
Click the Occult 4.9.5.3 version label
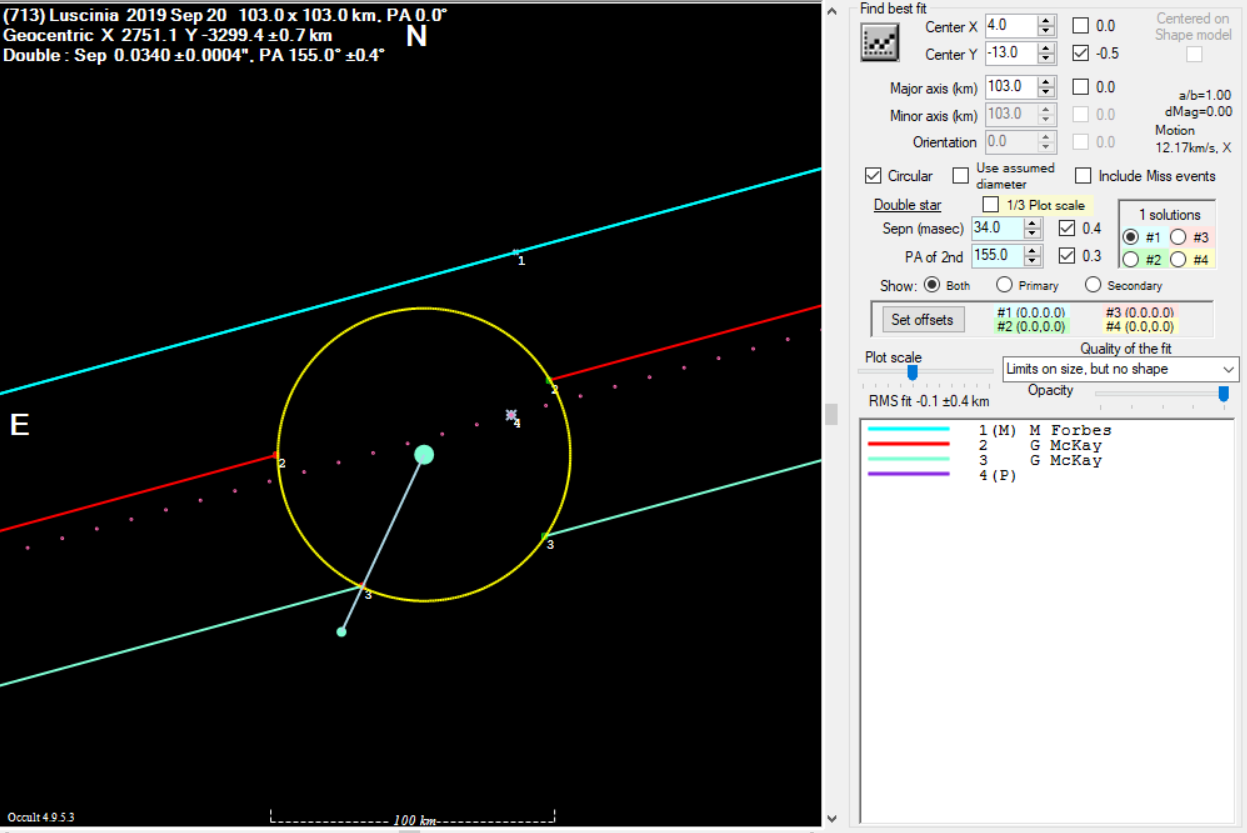tap(40, 817)
